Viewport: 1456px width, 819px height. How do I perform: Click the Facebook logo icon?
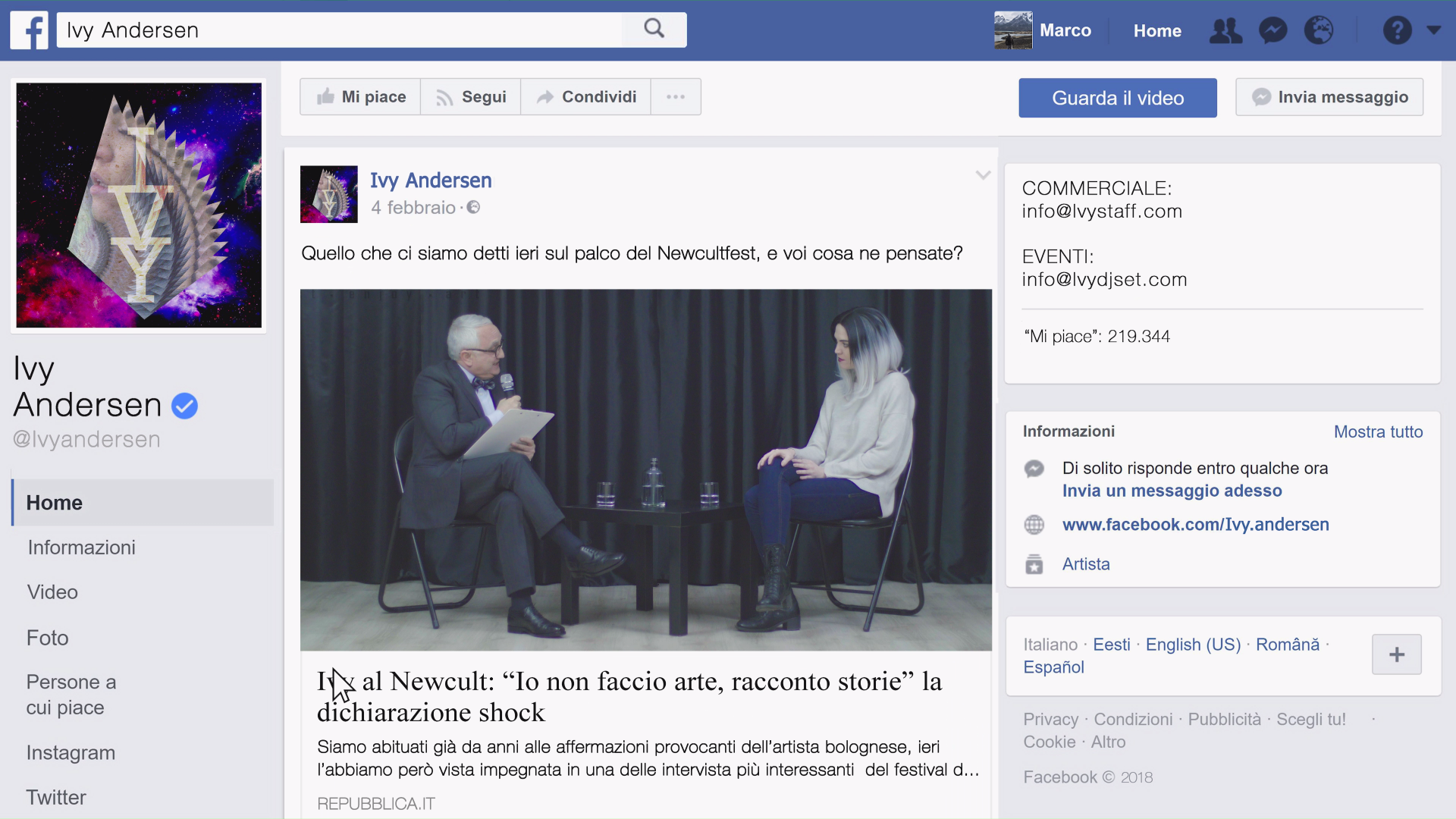[30, 30]
